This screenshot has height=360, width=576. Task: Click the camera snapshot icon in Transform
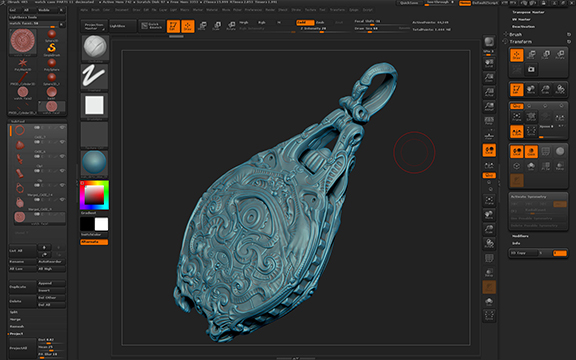pyautogui.click(x=531, y=69)
